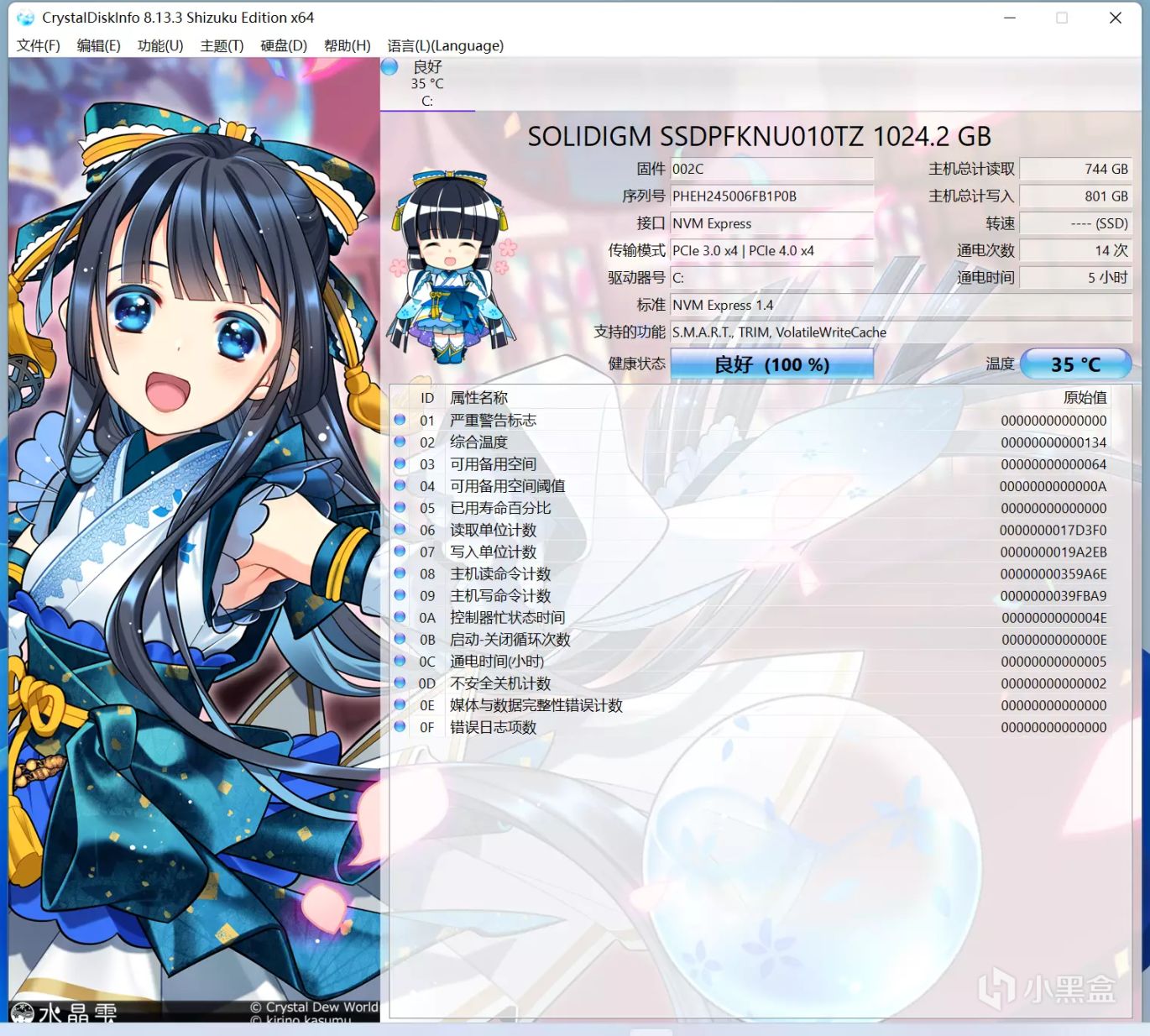This screenshot has height=1036, width=1150.
Task: Click the status orb for attribute 09 主机写命令计数
Action: [x=400, y=595]
